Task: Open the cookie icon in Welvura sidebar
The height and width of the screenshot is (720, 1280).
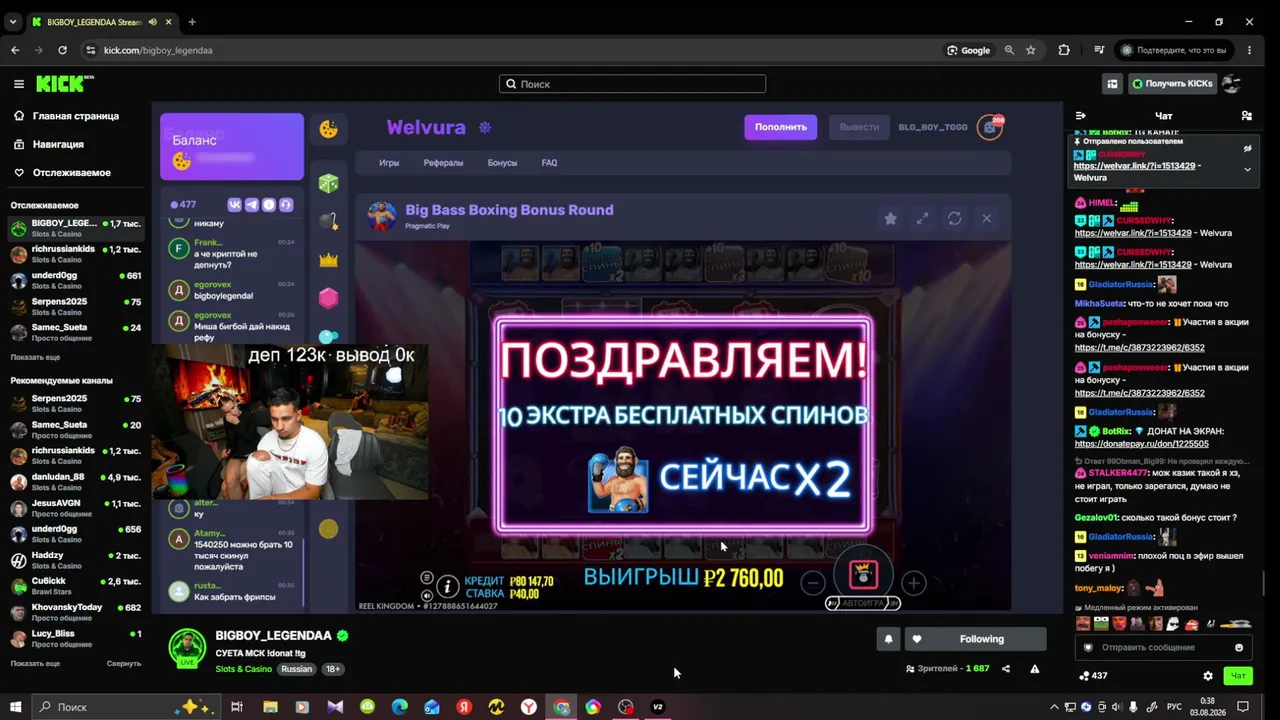Action: [x=328, y=129]
